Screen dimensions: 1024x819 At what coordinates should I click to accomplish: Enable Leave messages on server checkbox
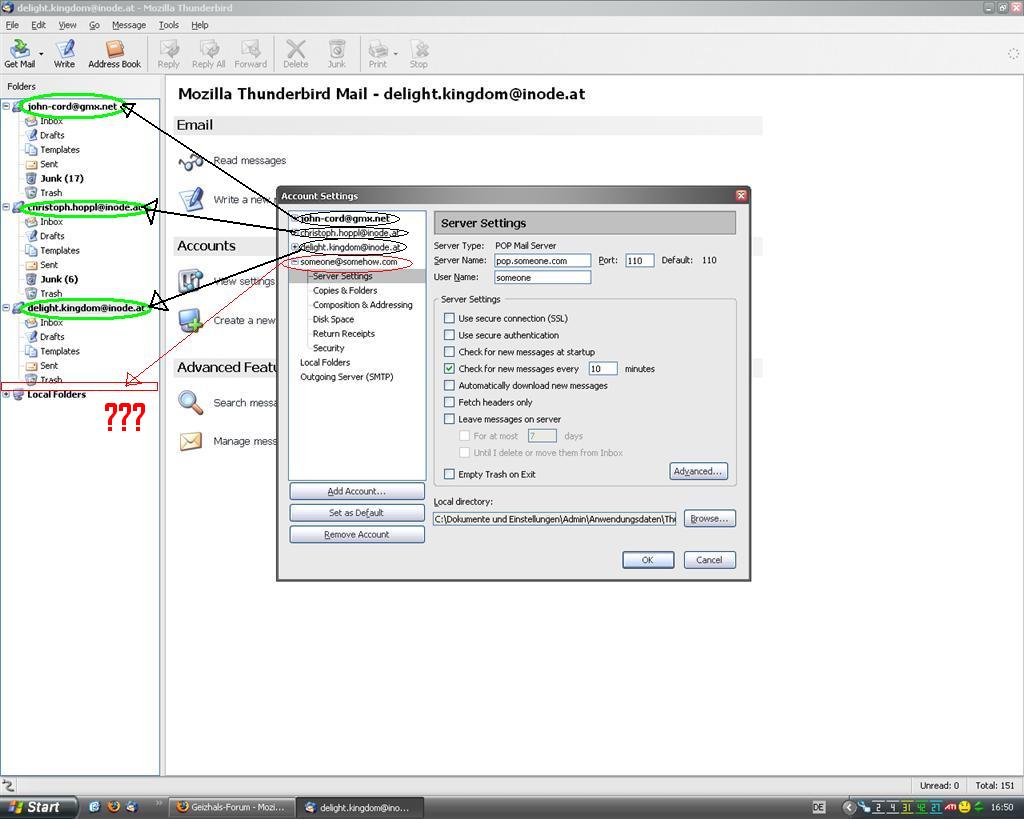click(449, 419)
